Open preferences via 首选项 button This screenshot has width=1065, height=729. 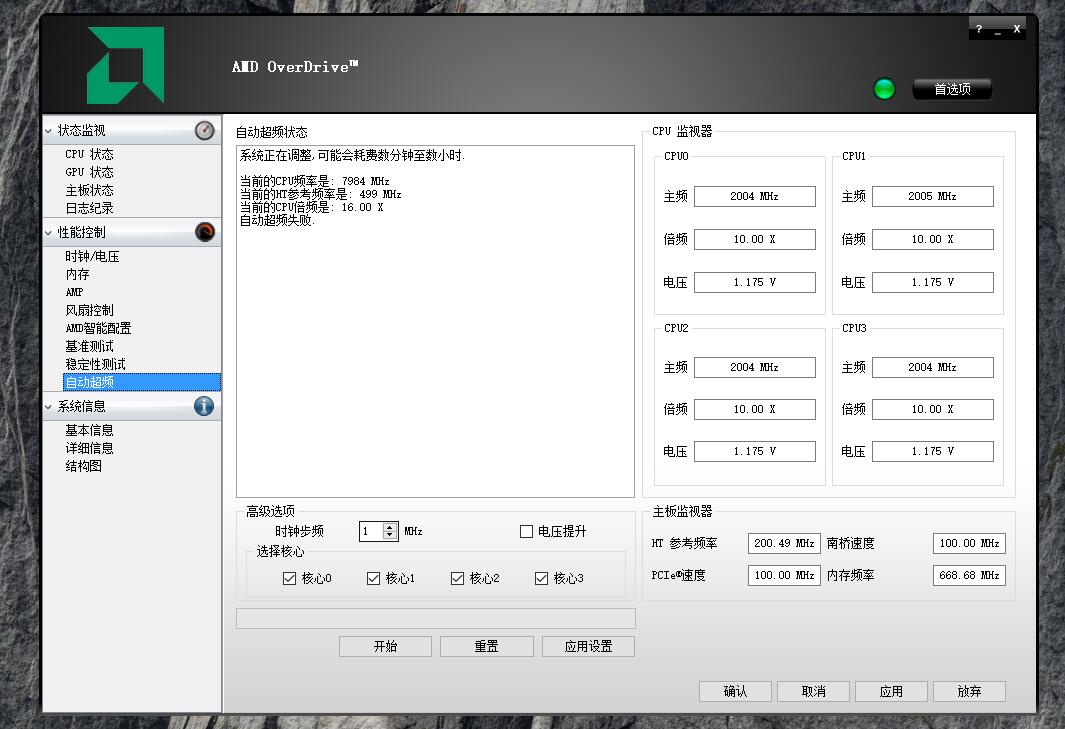(x=952, y=89)
